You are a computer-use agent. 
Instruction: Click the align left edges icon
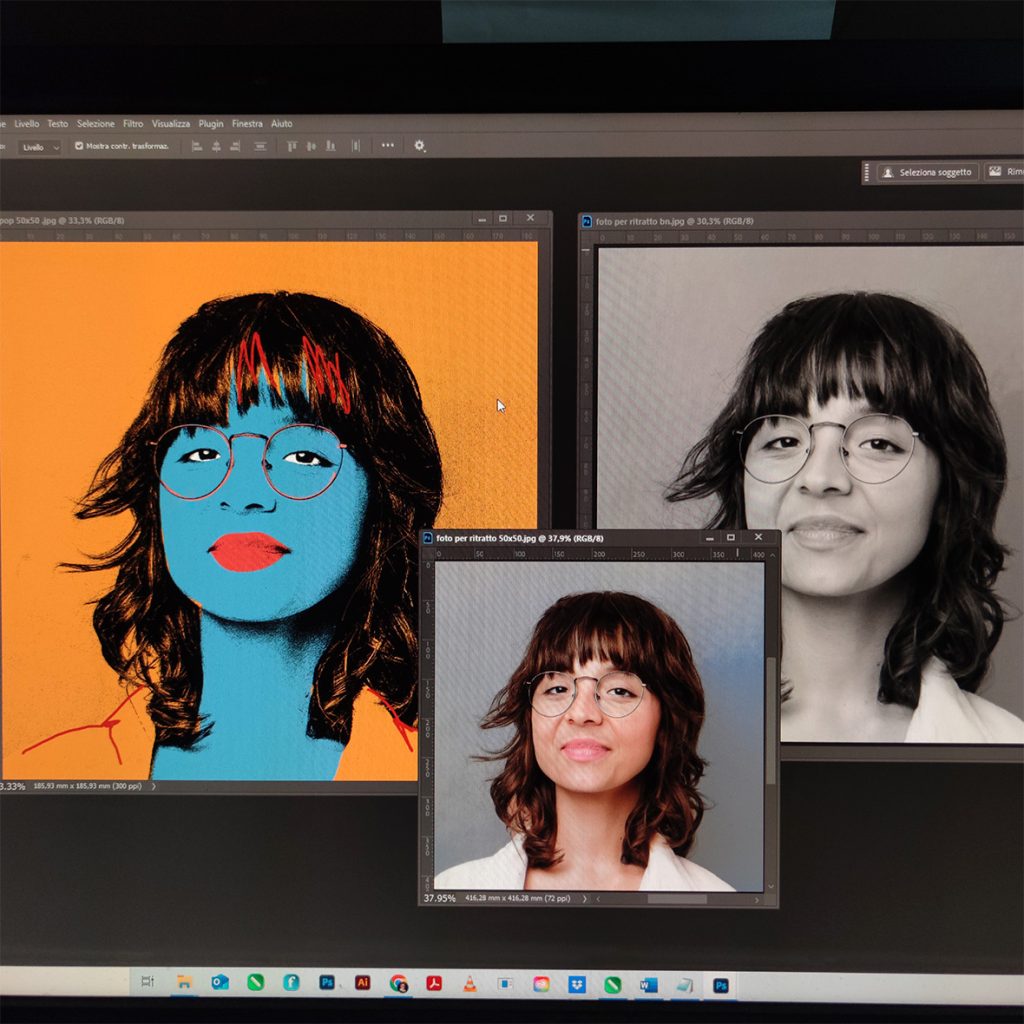pyautogui.click(x=196, y=146)
